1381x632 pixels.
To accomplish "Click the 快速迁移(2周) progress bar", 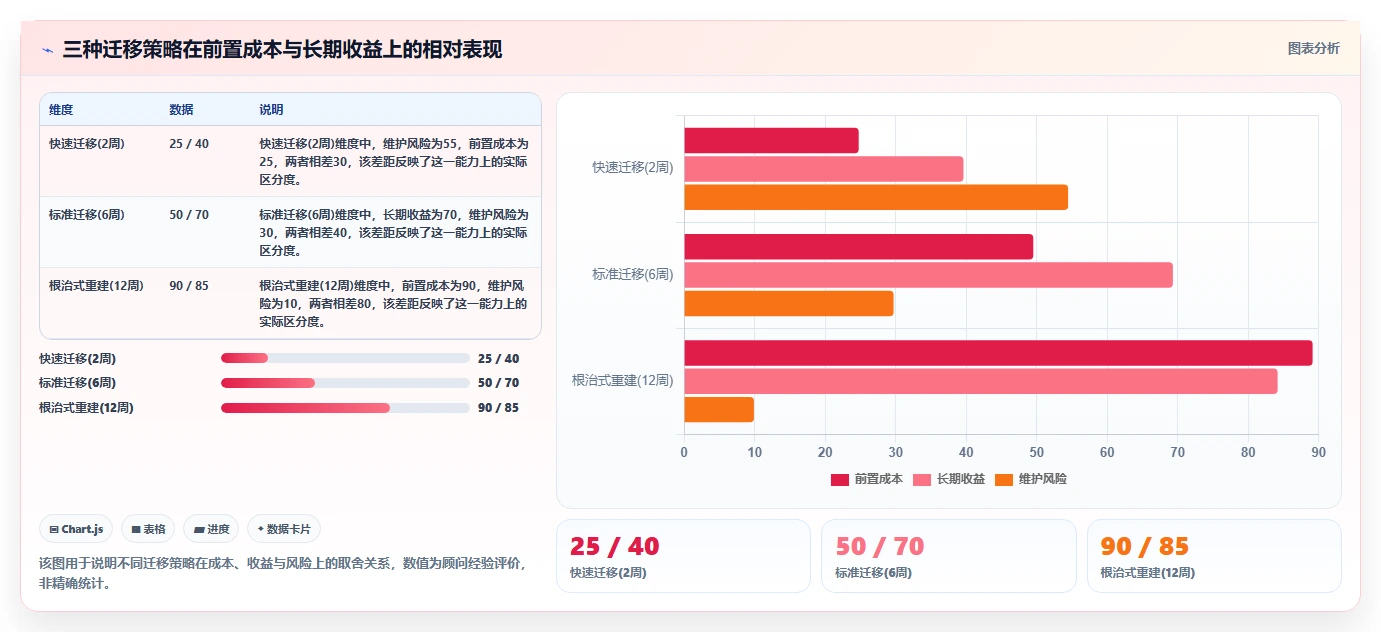I will click(345, 358).
